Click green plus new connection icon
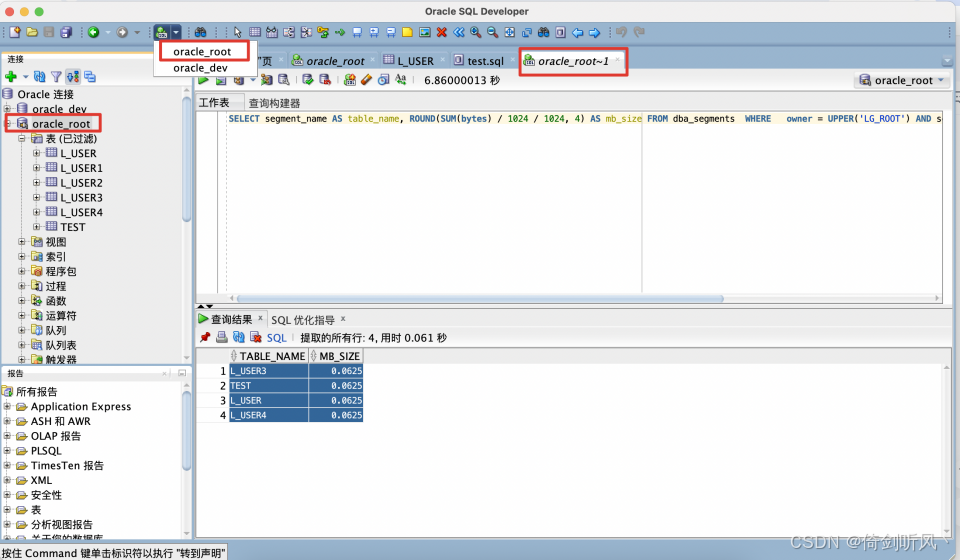Screen dimensions: 960x560 tap(11, 77)
